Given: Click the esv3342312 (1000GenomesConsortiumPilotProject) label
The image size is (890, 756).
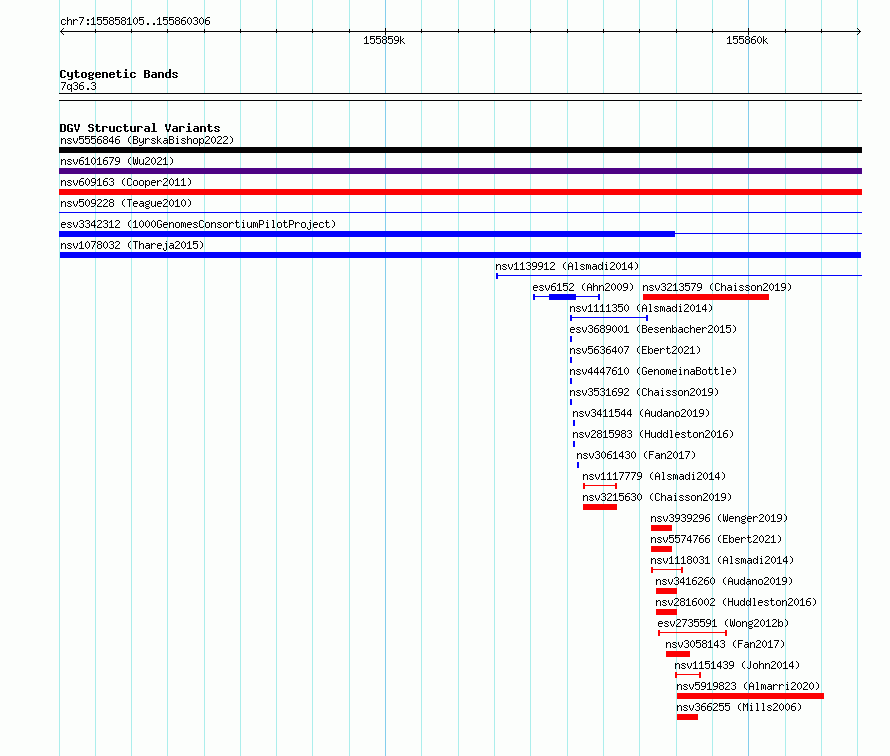Looking at the screenshot, I should [198, 224].
